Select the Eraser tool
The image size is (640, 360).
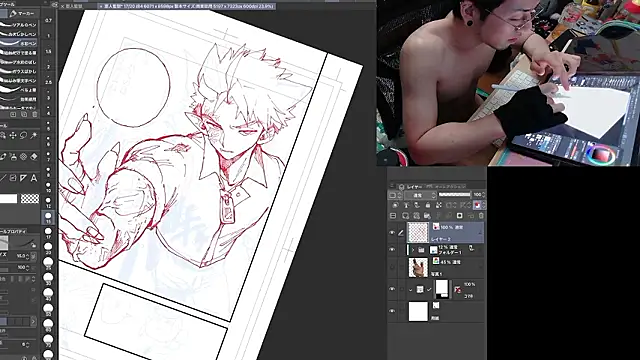coord(34,157)
